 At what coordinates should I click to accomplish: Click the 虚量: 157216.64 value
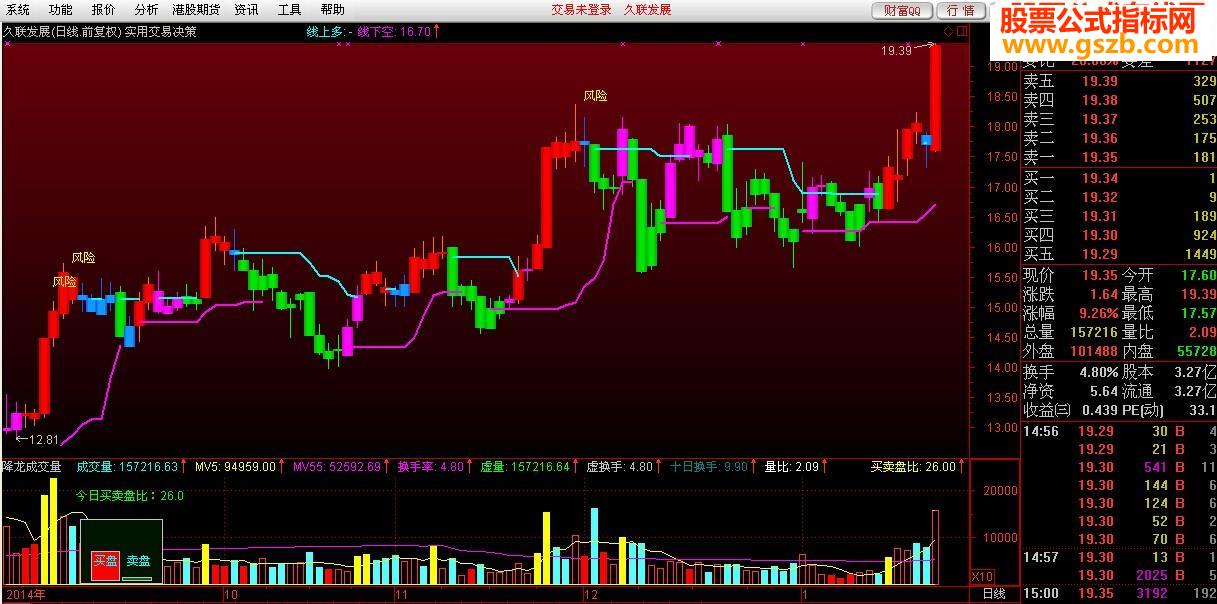tap(525, 466)
